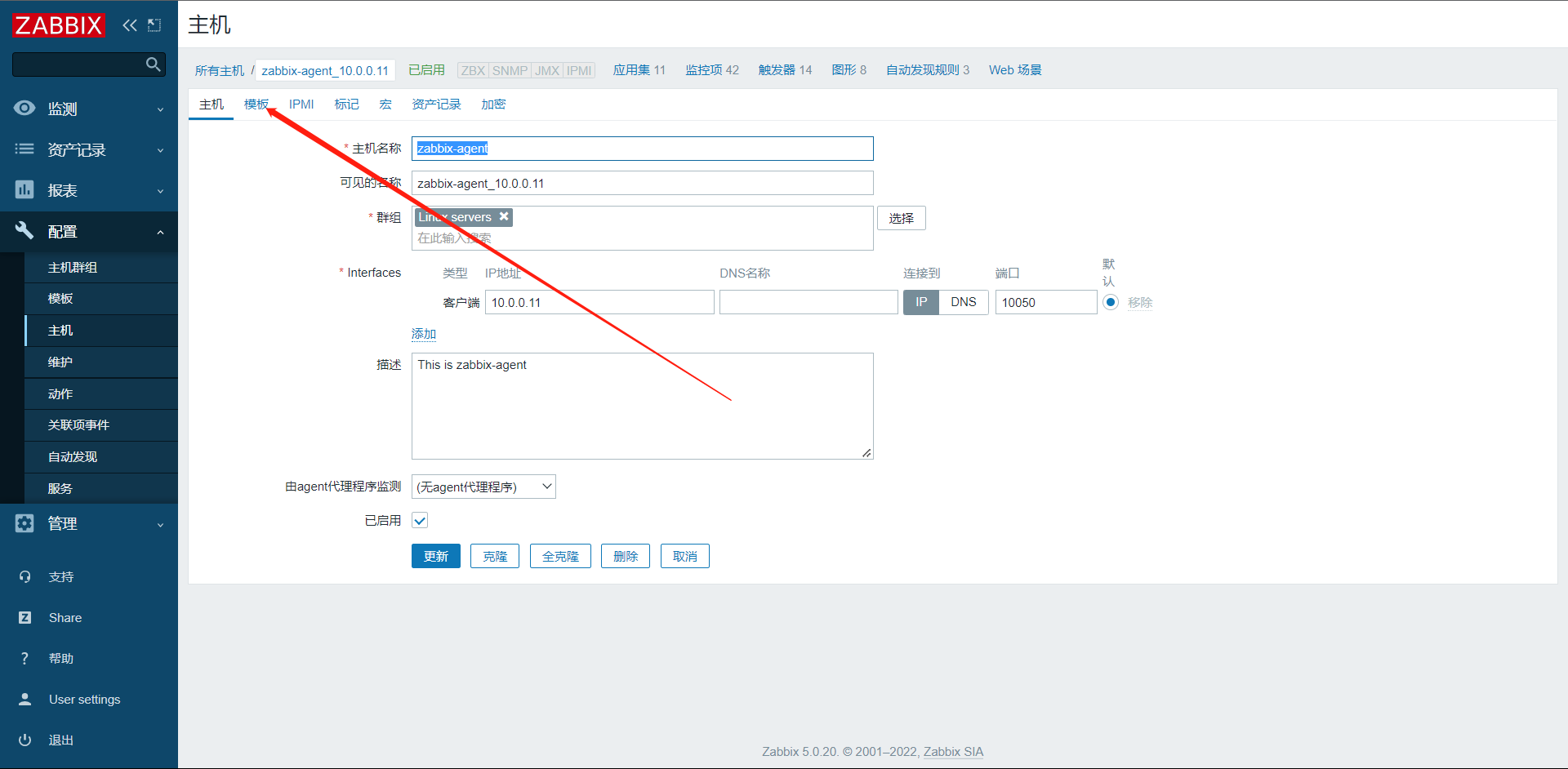1568x769 pixels.
Task: Click the sidebar search magnifier icon
Action: click(x=153, y=64)
